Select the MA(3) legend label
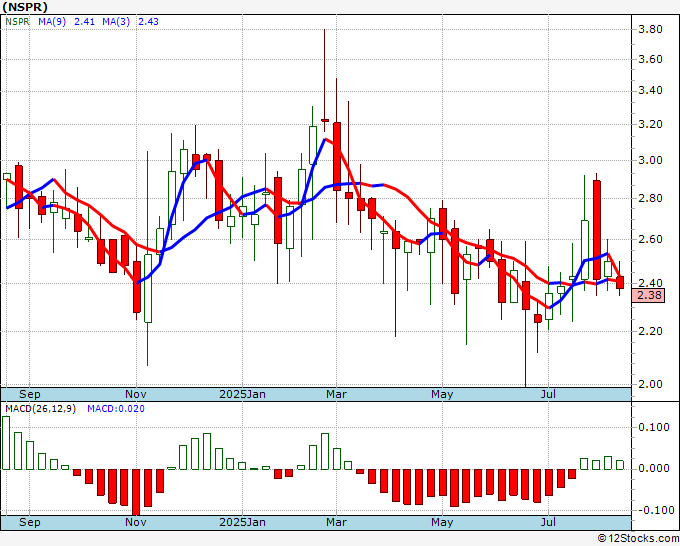This screenshot has height=546, width=680. (x=116, y=22)
